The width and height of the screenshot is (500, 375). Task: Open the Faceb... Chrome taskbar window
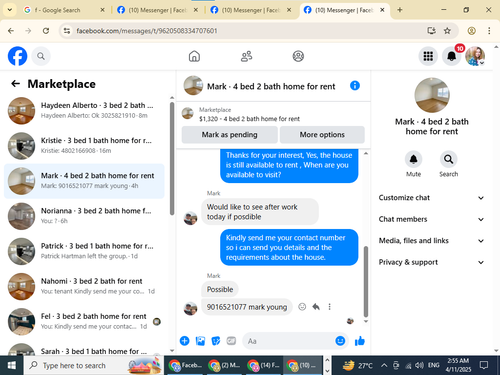click(x=185, y=365)
